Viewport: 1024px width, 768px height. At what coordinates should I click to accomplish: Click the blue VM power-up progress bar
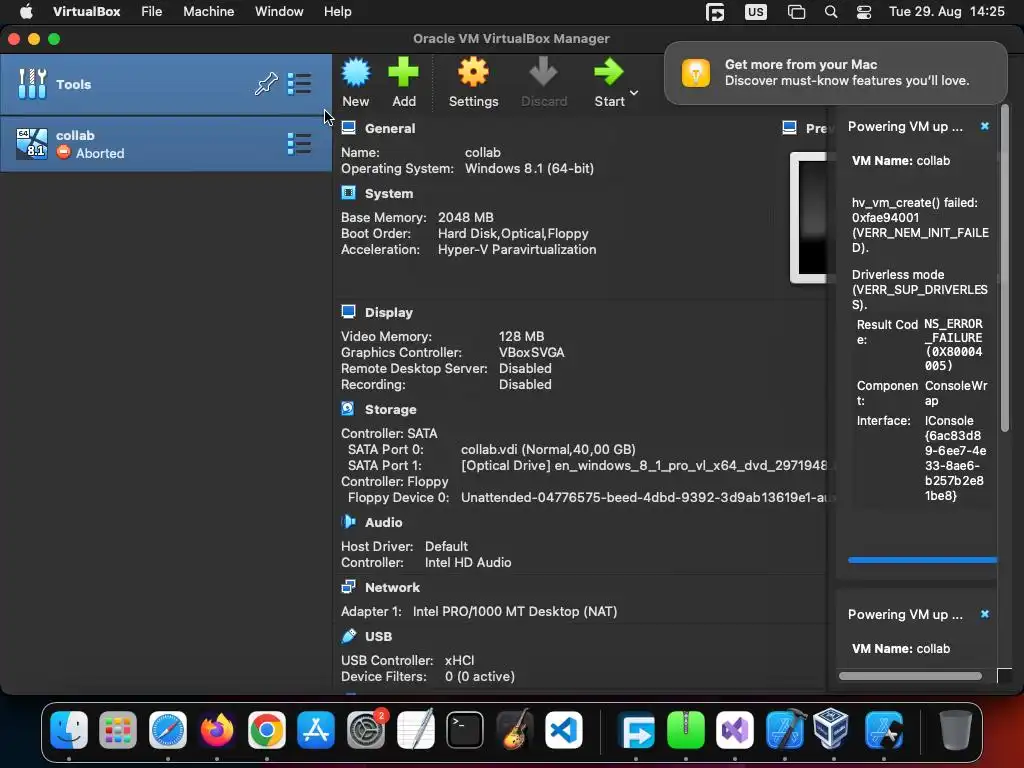pyautogui.click(x=922, y=560)
